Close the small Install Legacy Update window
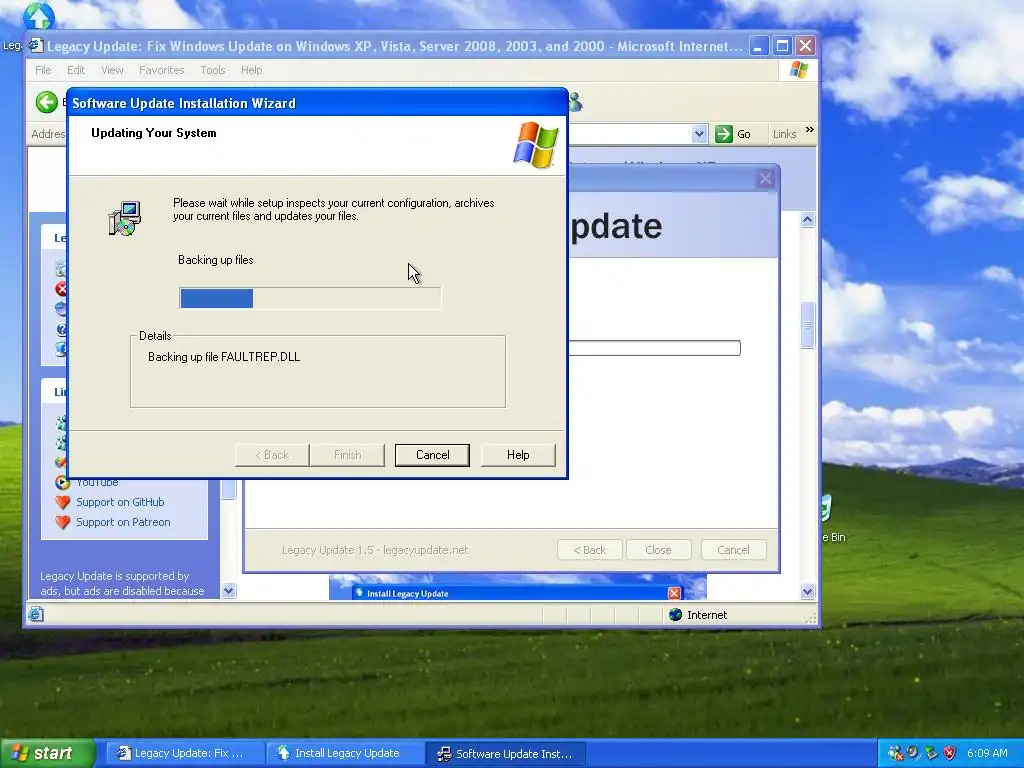 [674, 593]
